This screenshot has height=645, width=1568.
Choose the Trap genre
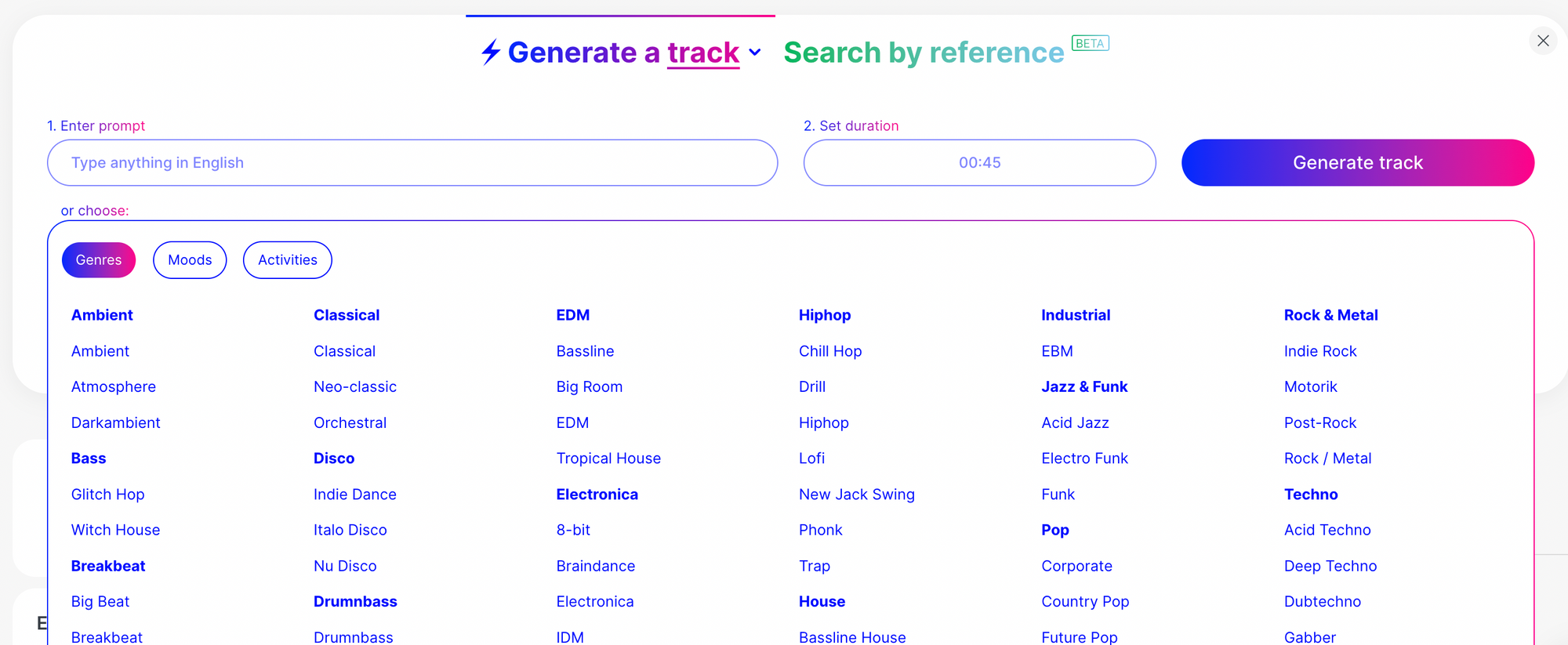click(815, 566)
